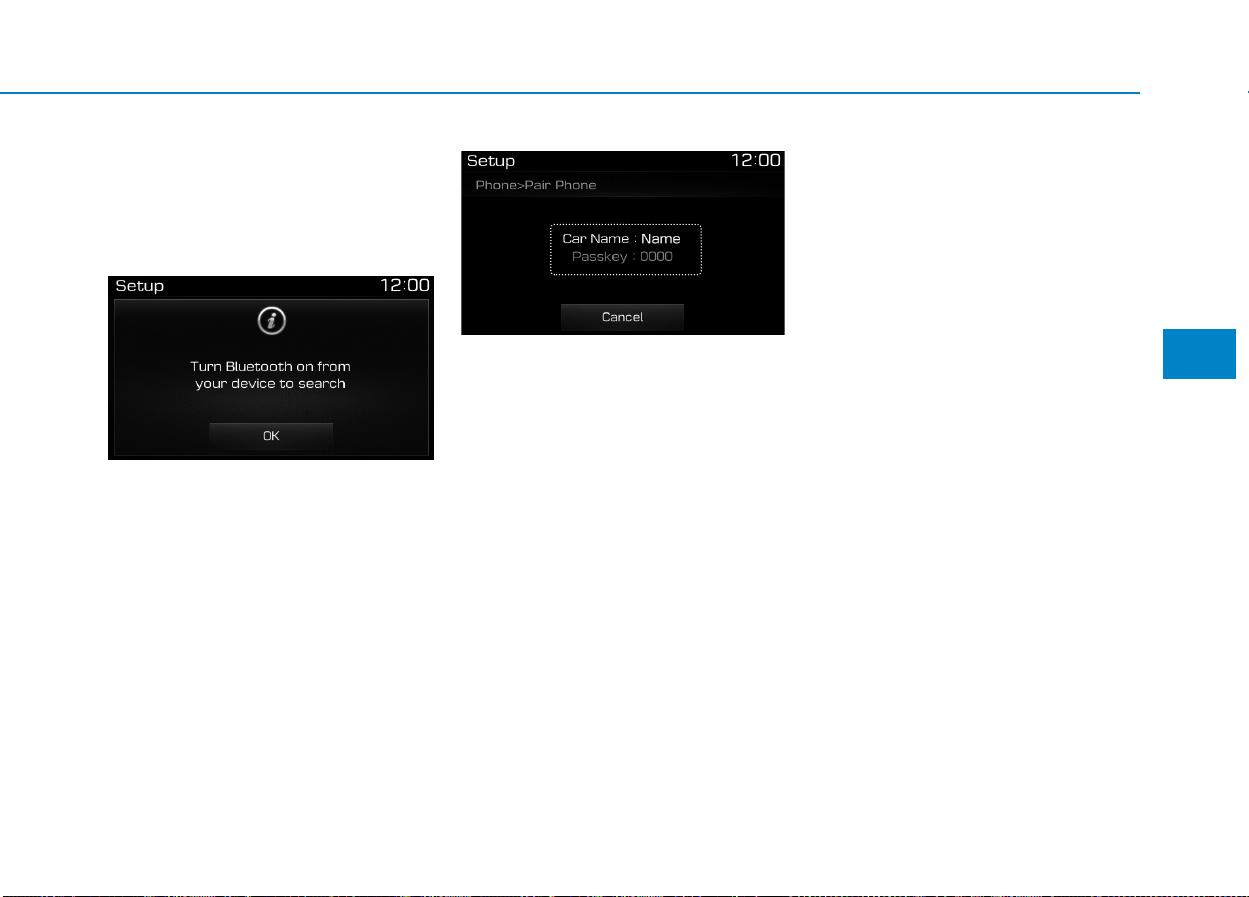The width and height of the screenshot is (1249, 897).
Task: Click OK in the Bluetooth prompt dialog
Action: pos(271,436)
